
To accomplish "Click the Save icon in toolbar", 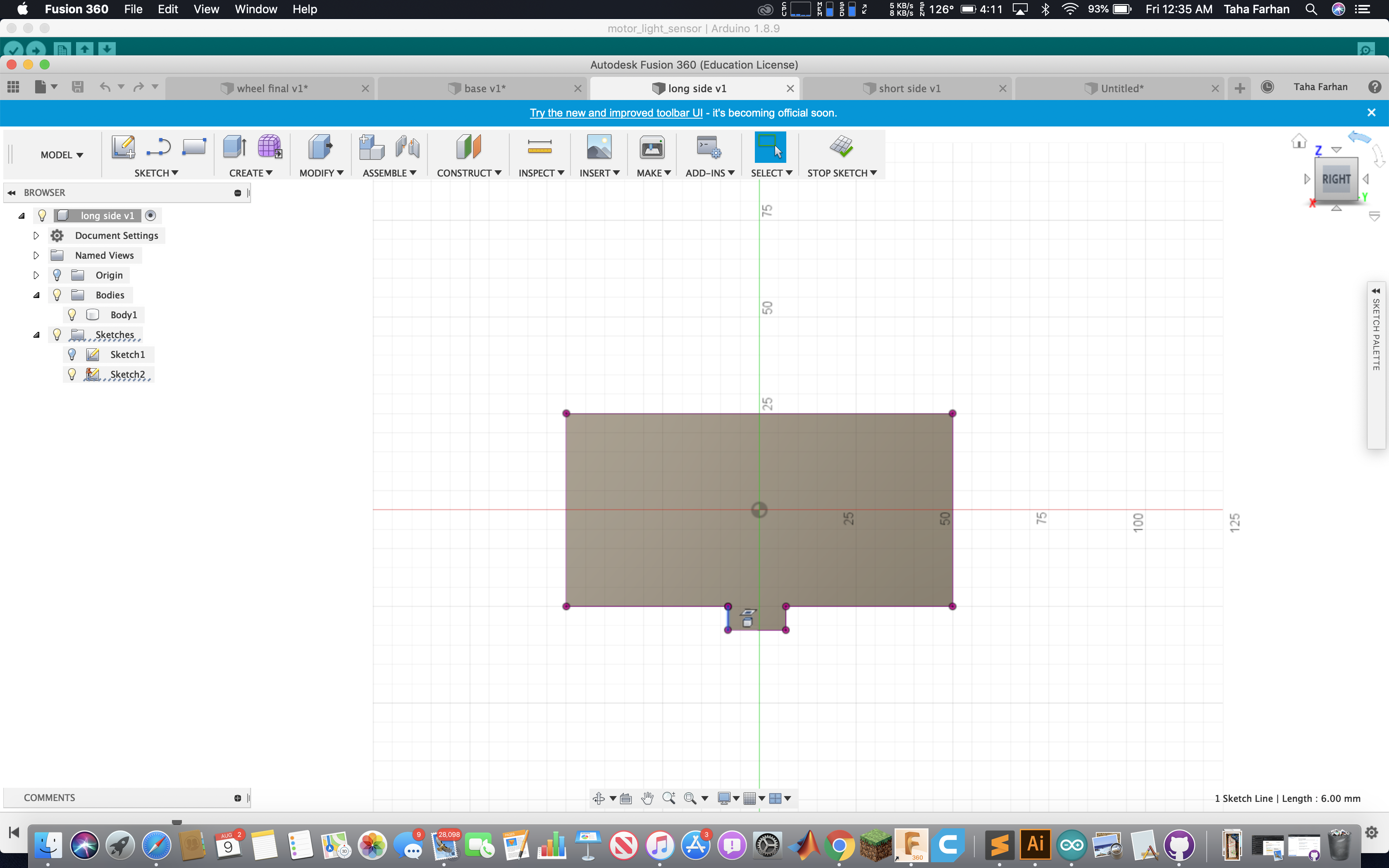I will click(x=77, y=87).
